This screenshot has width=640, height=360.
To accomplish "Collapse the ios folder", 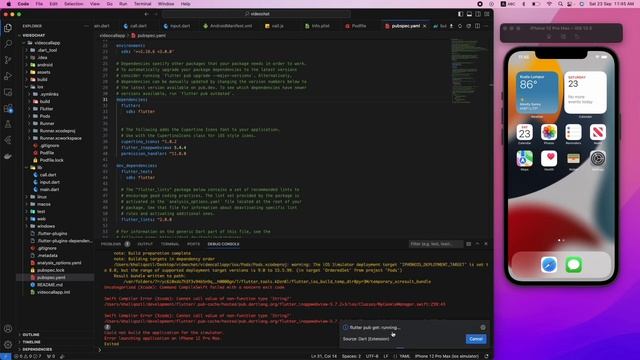I will tap(39, 87).
